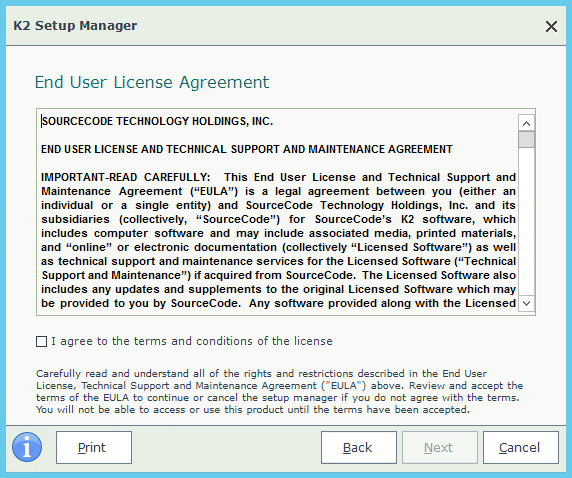Viewport: 572px width, 478px height.
Task: Click the EULA scrollbar thumb
Action: tap(526, 140)
